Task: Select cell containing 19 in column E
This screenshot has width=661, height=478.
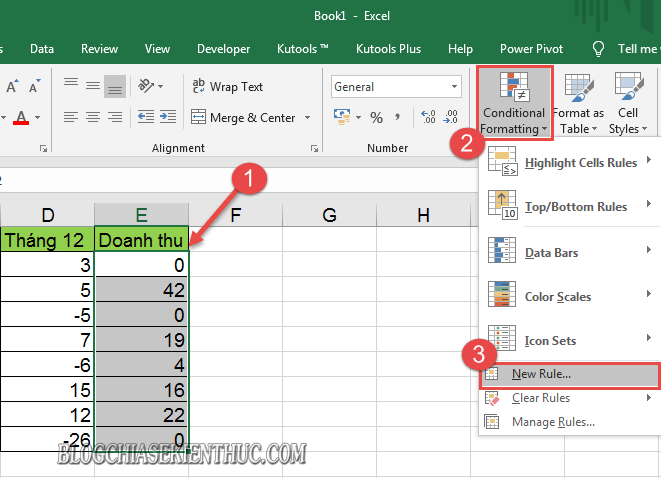Action: point(142,340)
